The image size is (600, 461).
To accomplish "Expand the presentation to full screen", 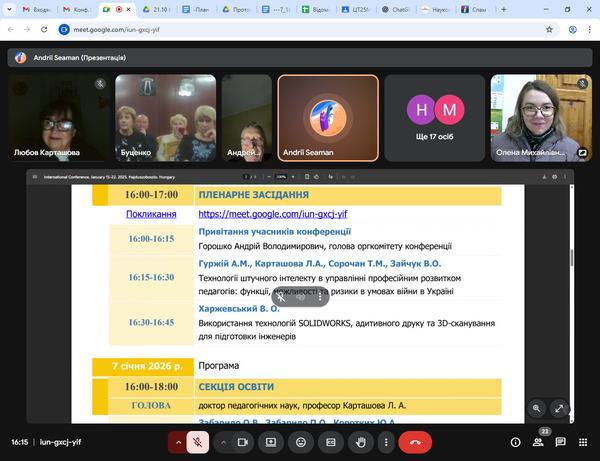I will click(x=559, y=408).
